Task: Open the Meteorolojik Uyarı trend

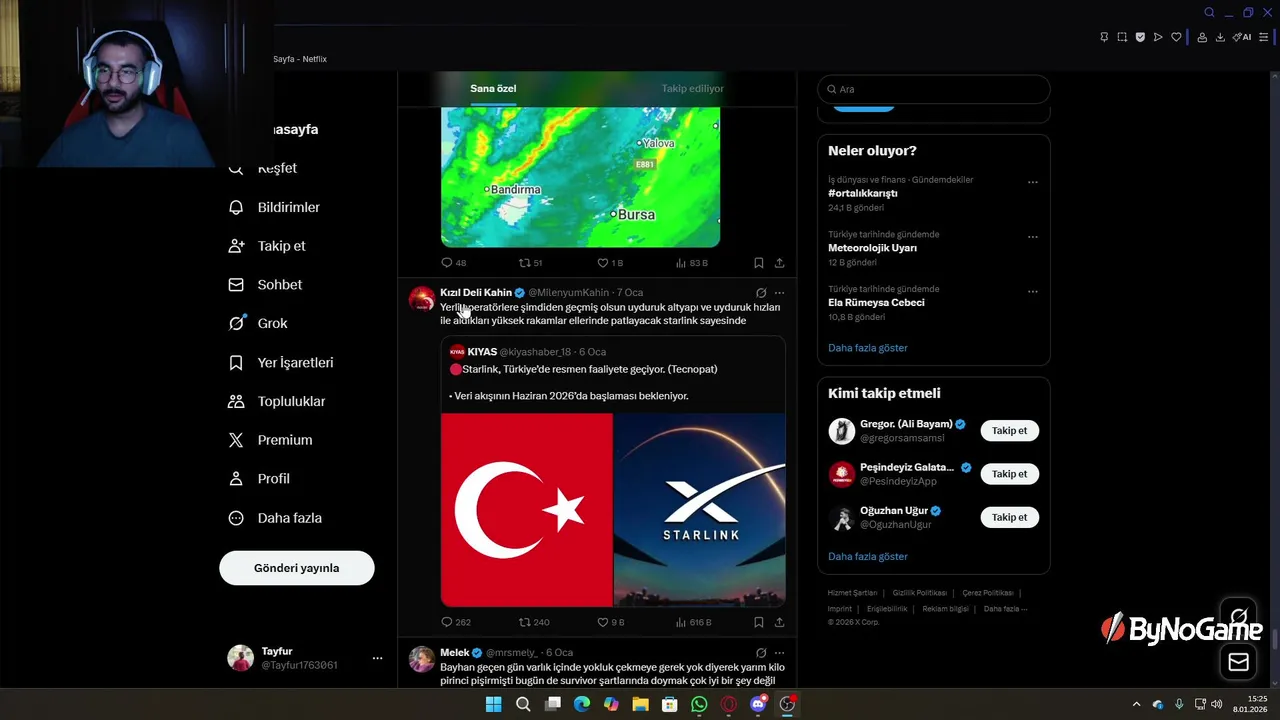Action: (x=872, y=248)
